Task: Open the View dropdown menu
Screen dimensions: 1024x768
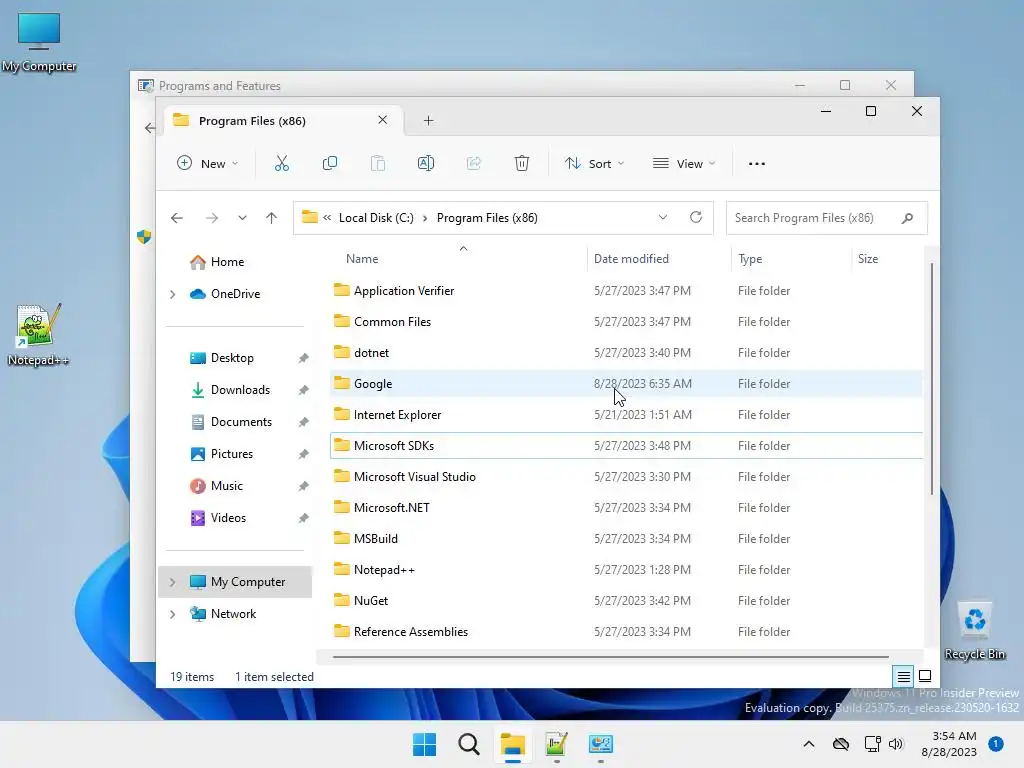Action: (684, 163)
